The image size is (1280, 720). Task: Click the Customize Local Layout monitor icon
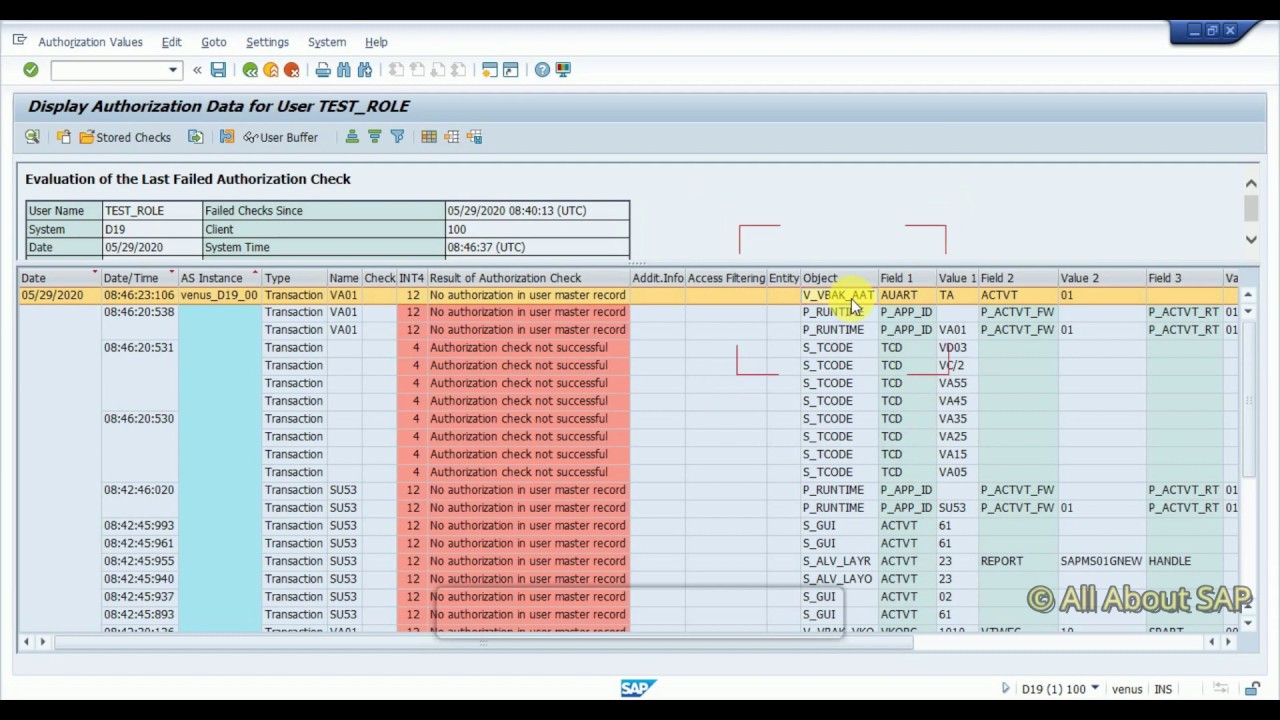(563, 70)
